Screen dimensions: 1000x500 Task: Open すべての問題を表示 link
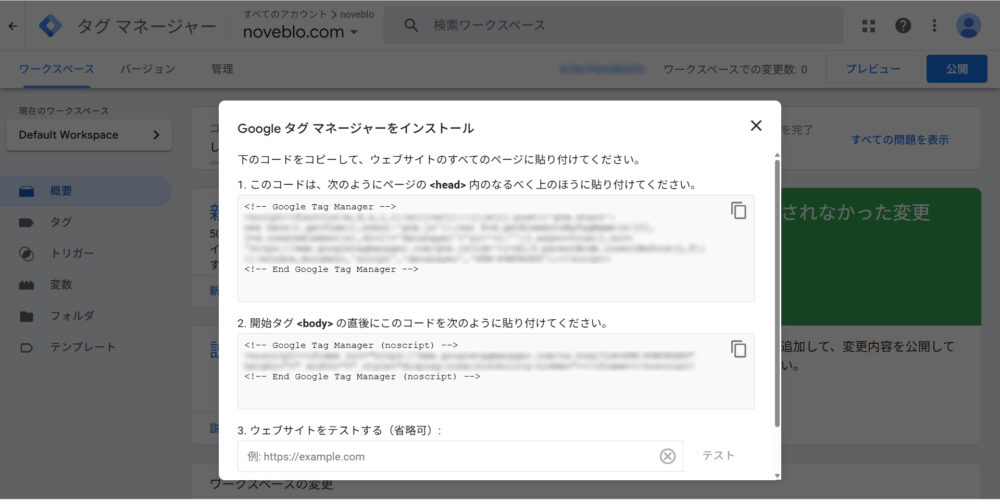[899, 140]
